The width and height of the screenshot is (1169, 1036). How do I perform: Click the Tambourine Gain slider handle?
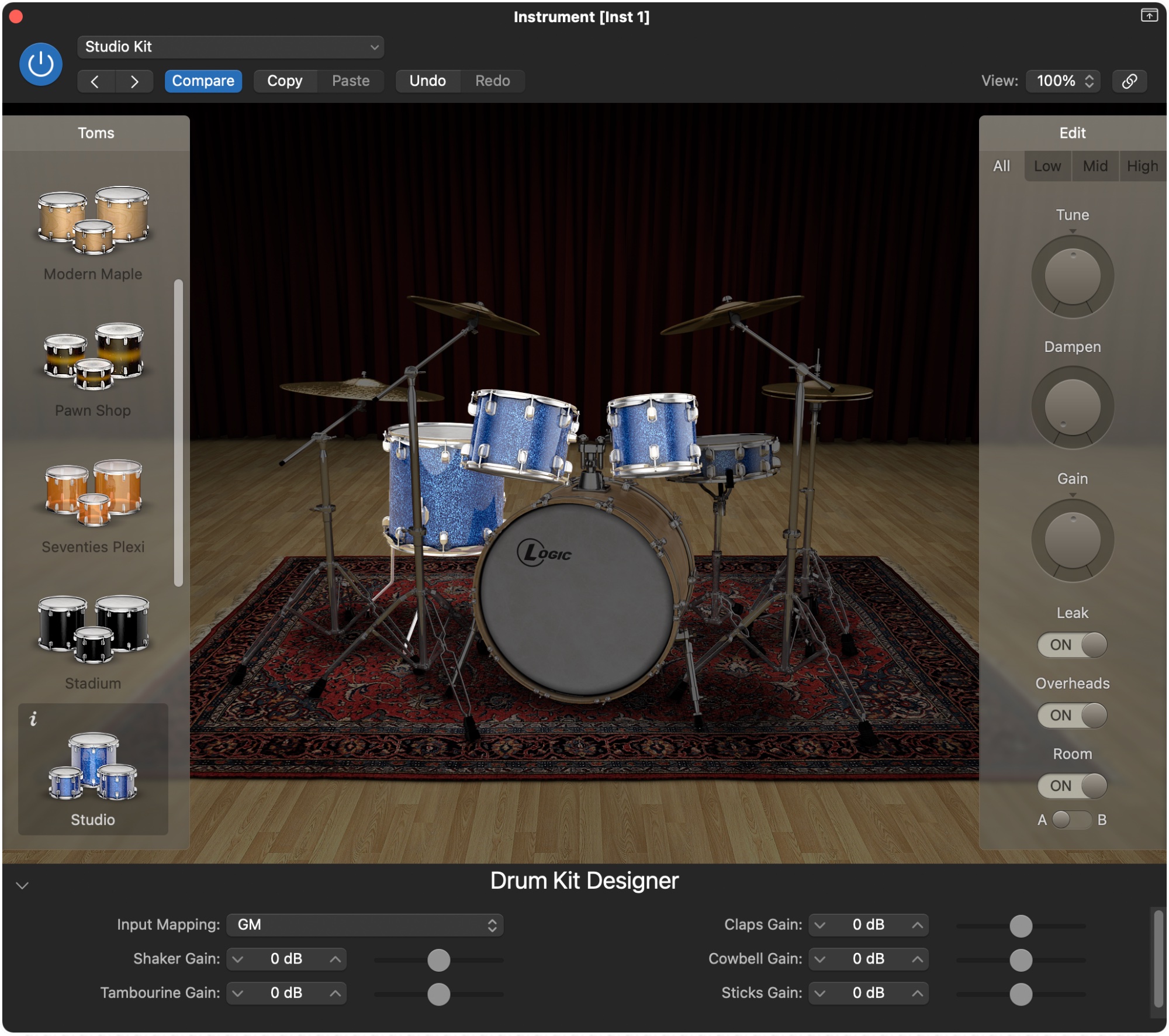click(x=438, y=994)
